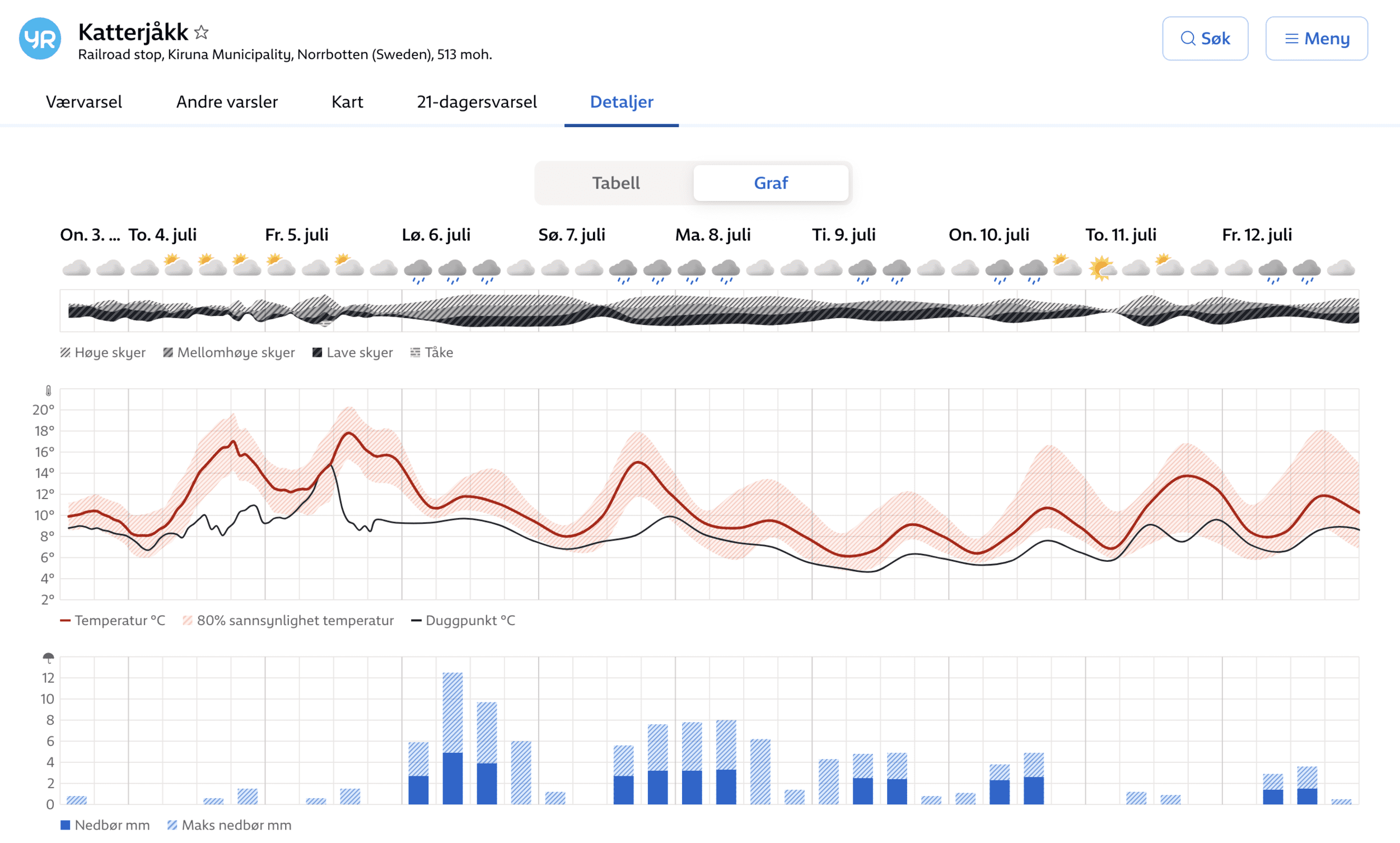The height and width of the screenshot is (843, 1400).
Task: Favorite Katterjåkk with the star icon
Action: tap(201, 32)
